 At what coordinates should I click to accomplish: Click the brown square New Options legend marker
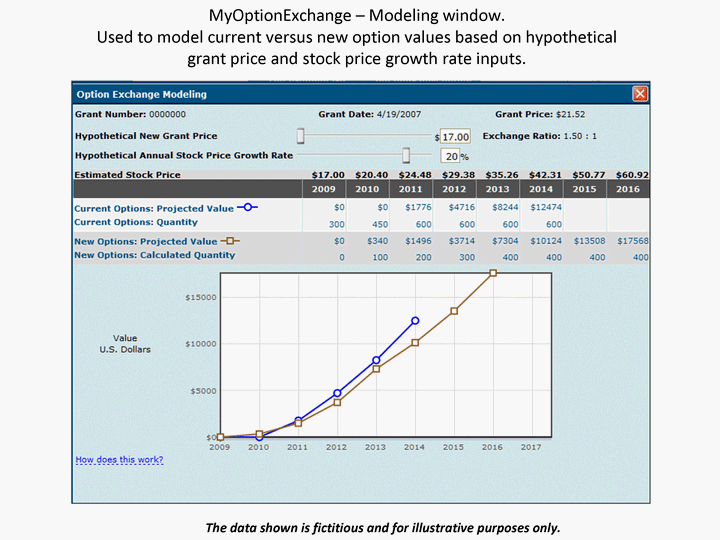232,241
